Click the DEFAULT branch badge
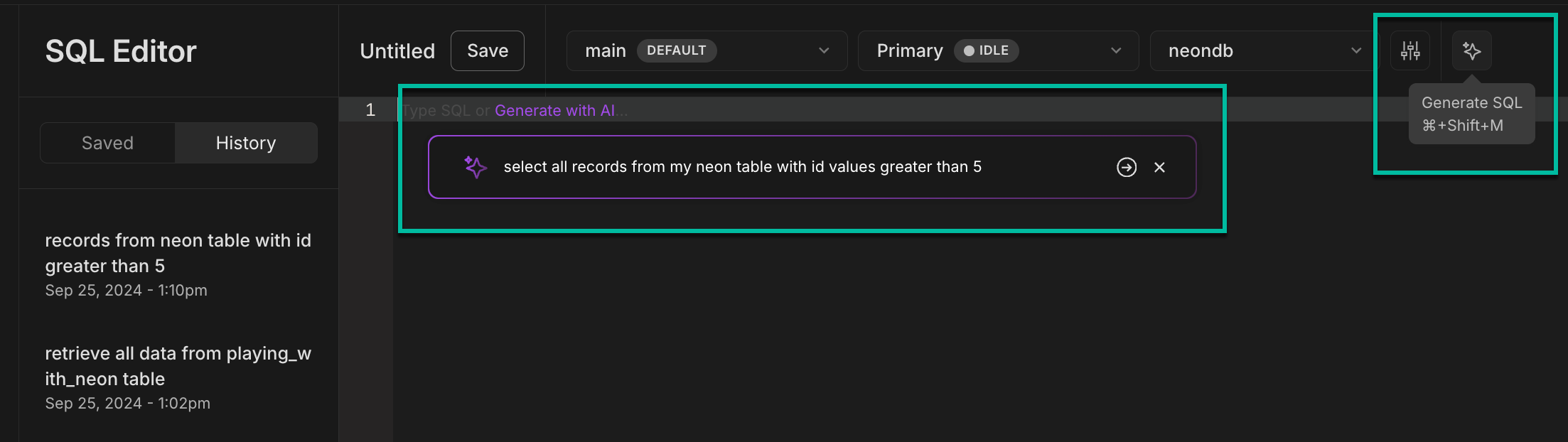 click(x=676, y=50)
